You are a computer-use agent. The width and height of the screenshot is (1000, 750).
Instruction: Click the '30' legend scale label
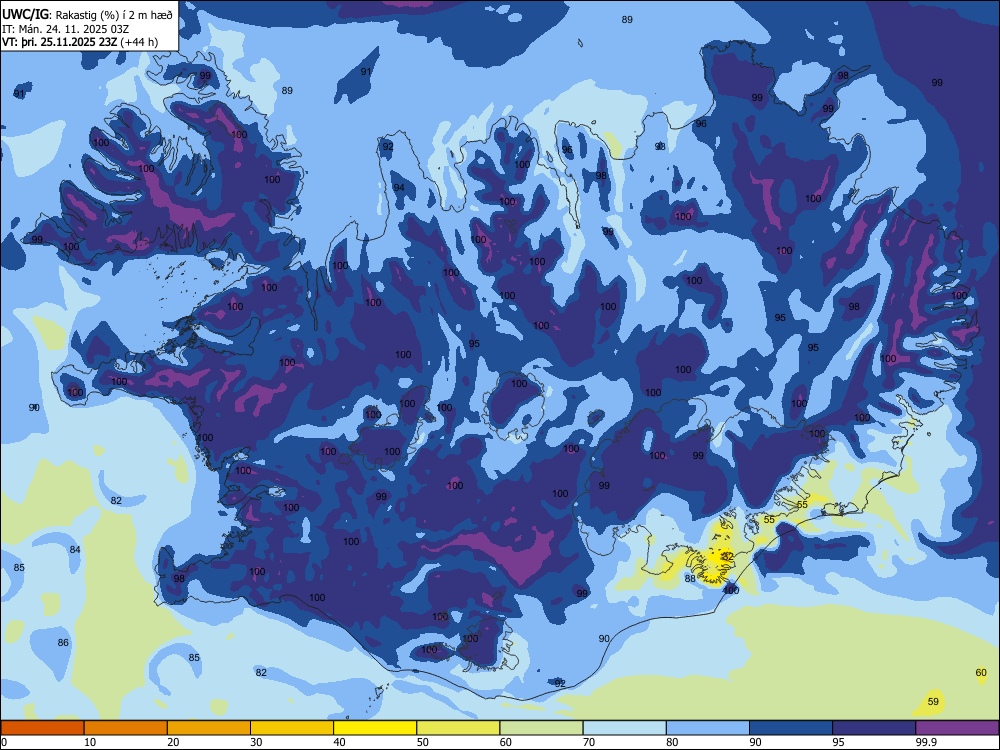[x=256, y=742]
